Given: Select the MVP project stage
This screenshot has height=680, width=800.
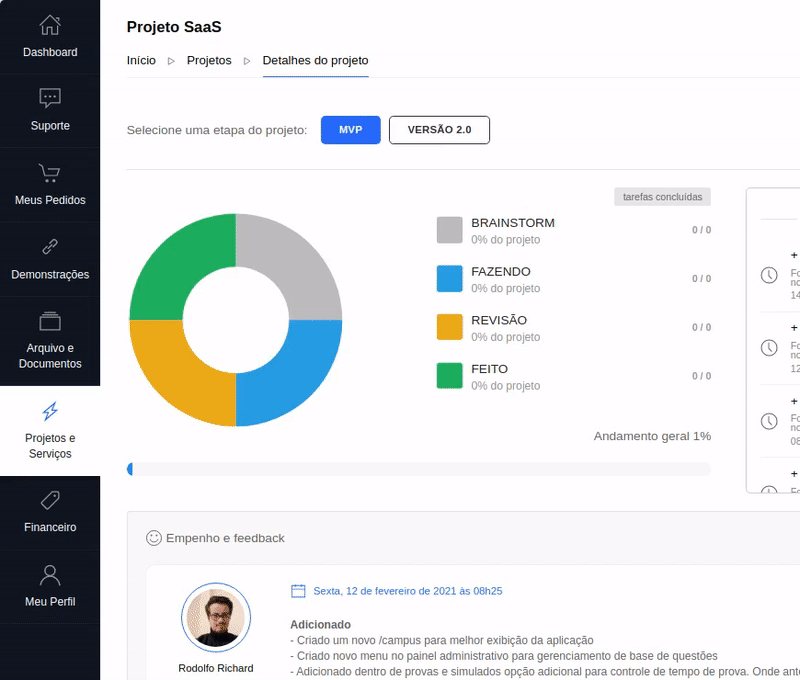Looking at the screenshot, I should pyautogui.click(x=350, y=130).
